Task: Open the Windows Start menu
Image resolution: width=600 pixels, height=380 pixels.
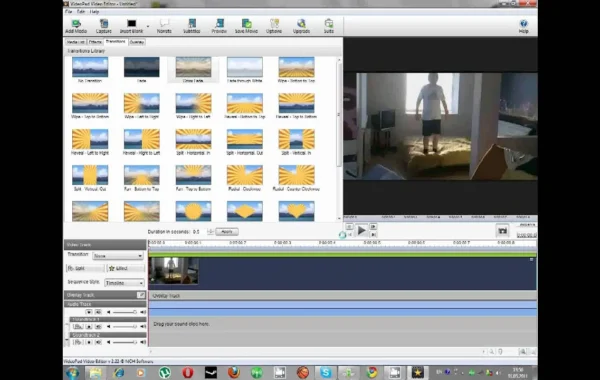Action: pos(72,372)
